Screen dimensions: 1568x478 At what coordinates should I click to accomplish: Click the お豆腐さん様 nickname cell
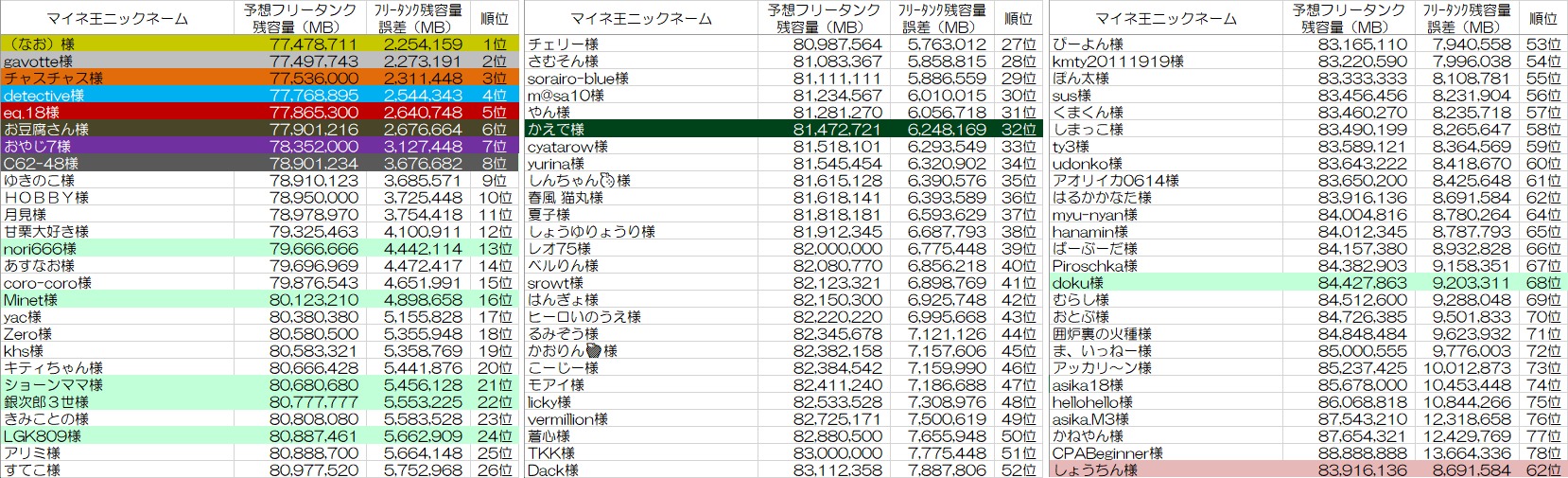click(117, 130)
